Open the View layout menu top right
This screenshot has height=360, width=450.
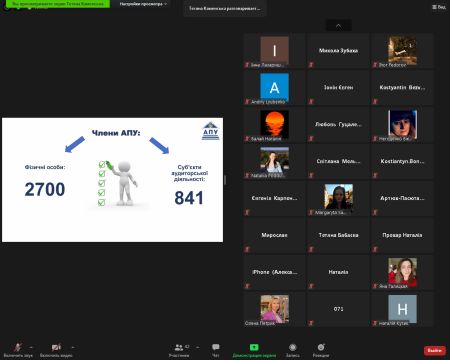click(x=439, y=7)
